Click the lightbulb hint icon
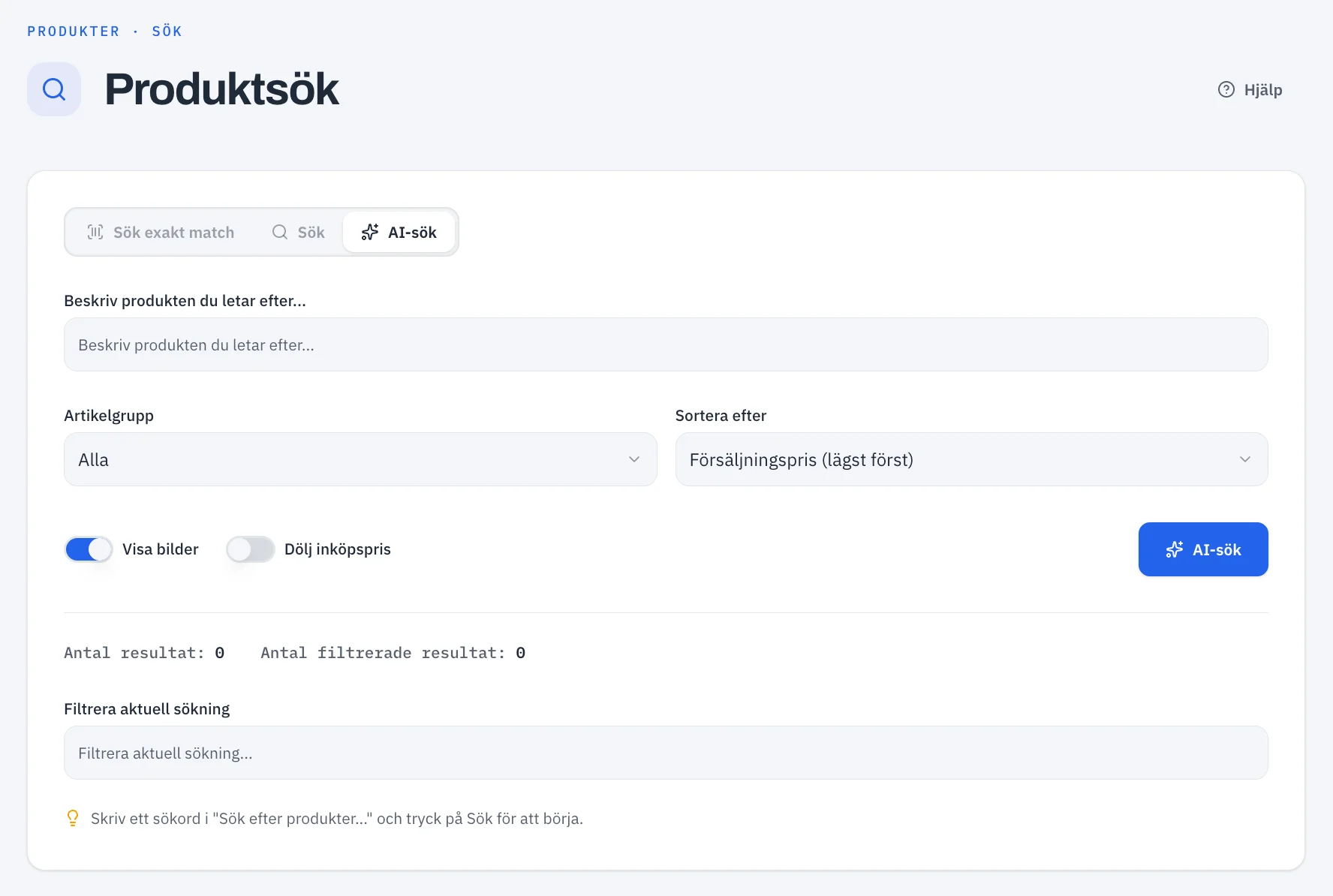The width and height of the screenshot is (1333, 896). tap(73, 818)
